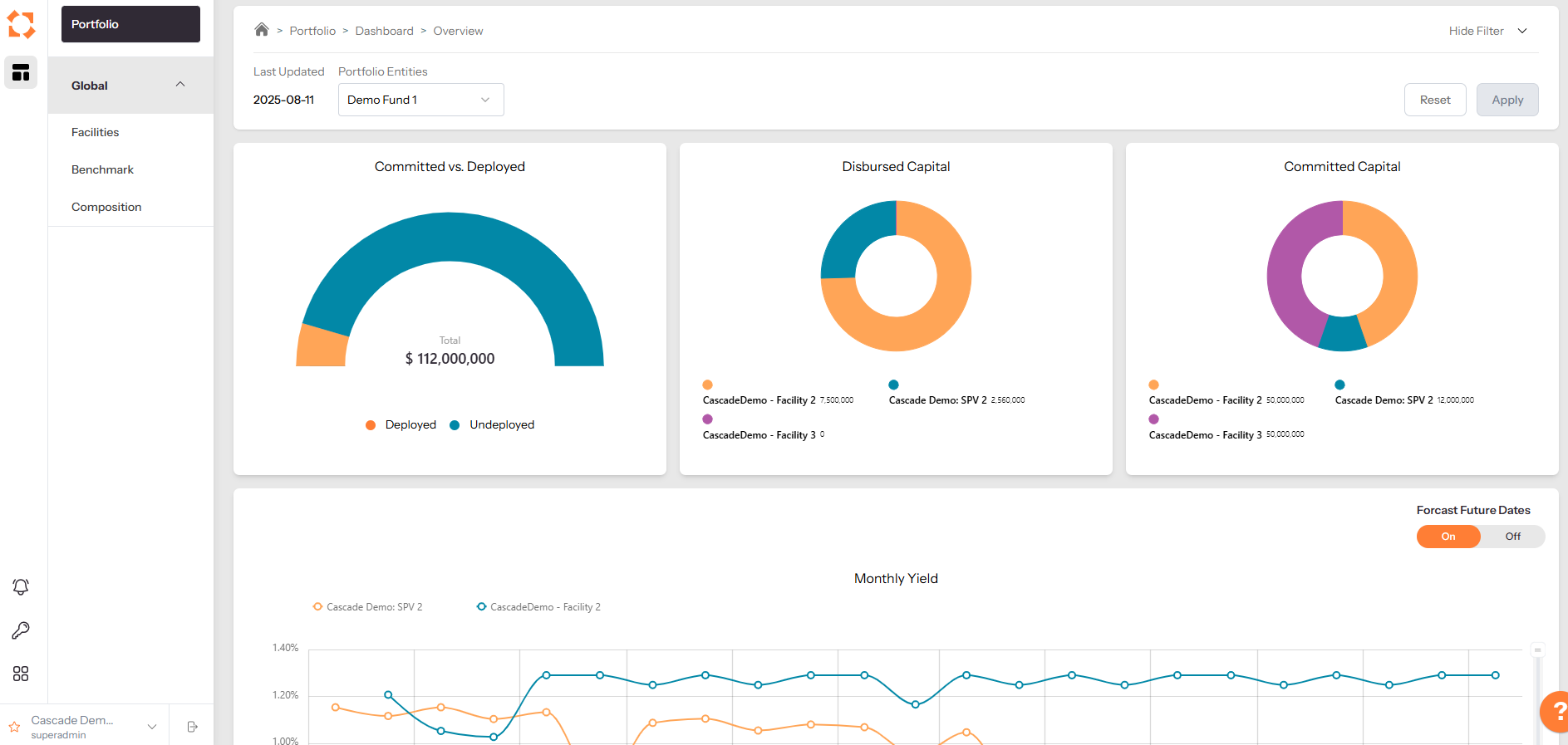Turn Forecast Future Dates On
Image resolution: width=1568 pixels, height=745 pixels.
point(1448,537)
